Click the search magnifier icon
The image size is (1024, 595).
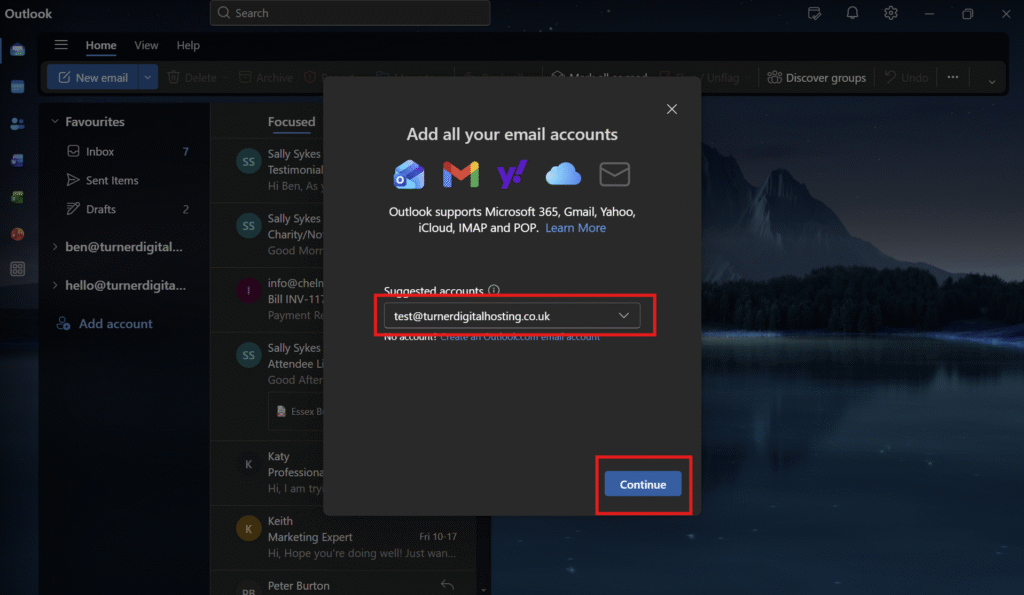(x=224, y=13)
